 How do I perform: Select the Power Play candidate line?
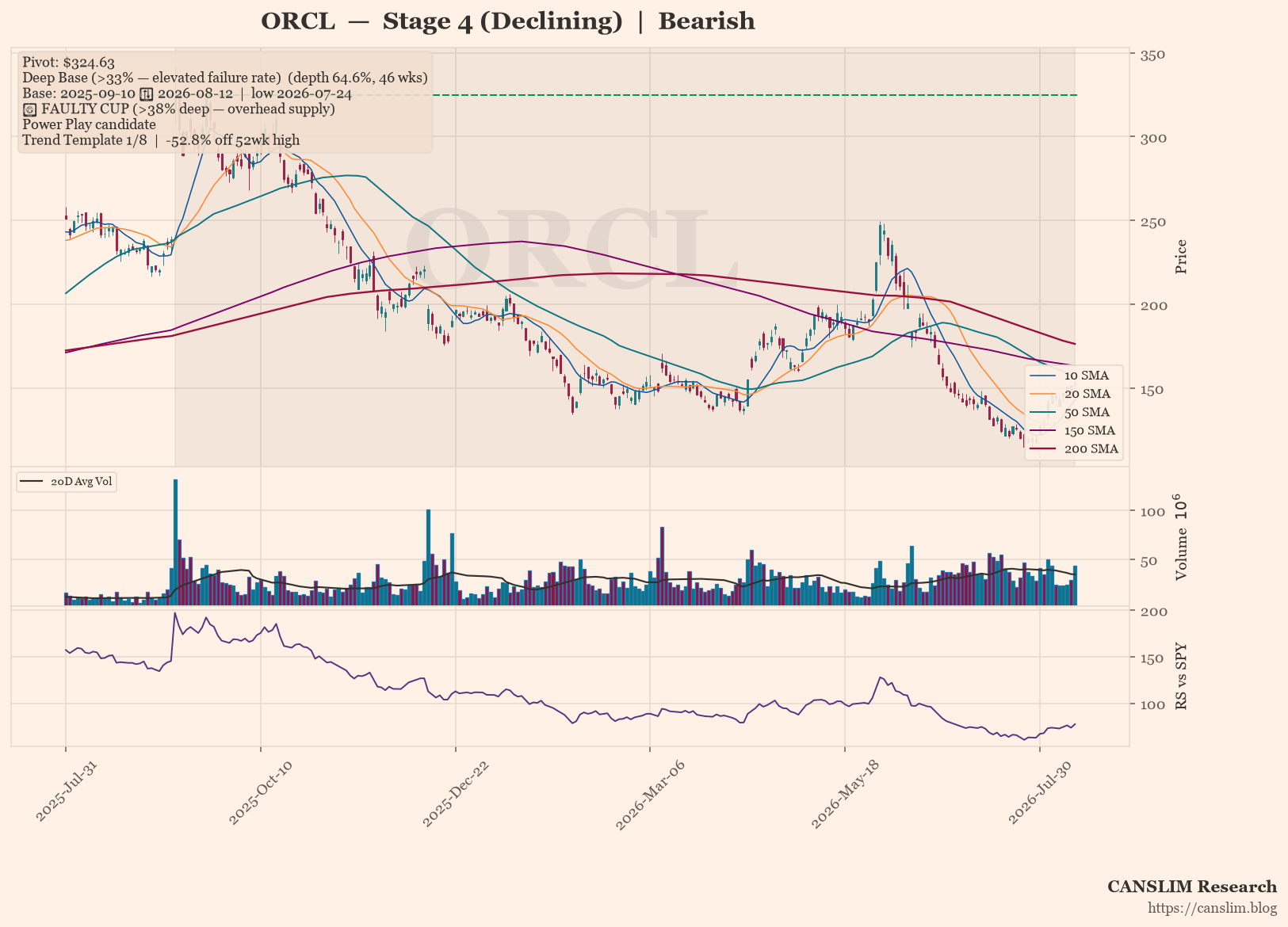89,124
